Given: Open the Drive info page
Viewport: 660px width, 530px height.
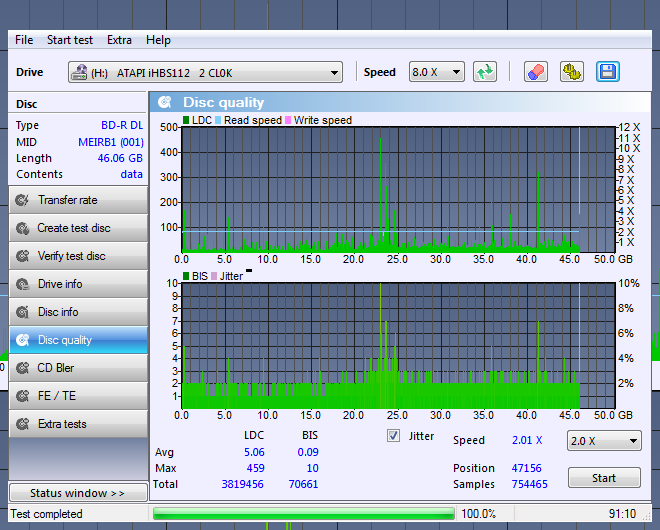Looking at the screenshot, I should pyautogui.click(x=78, y=284).
